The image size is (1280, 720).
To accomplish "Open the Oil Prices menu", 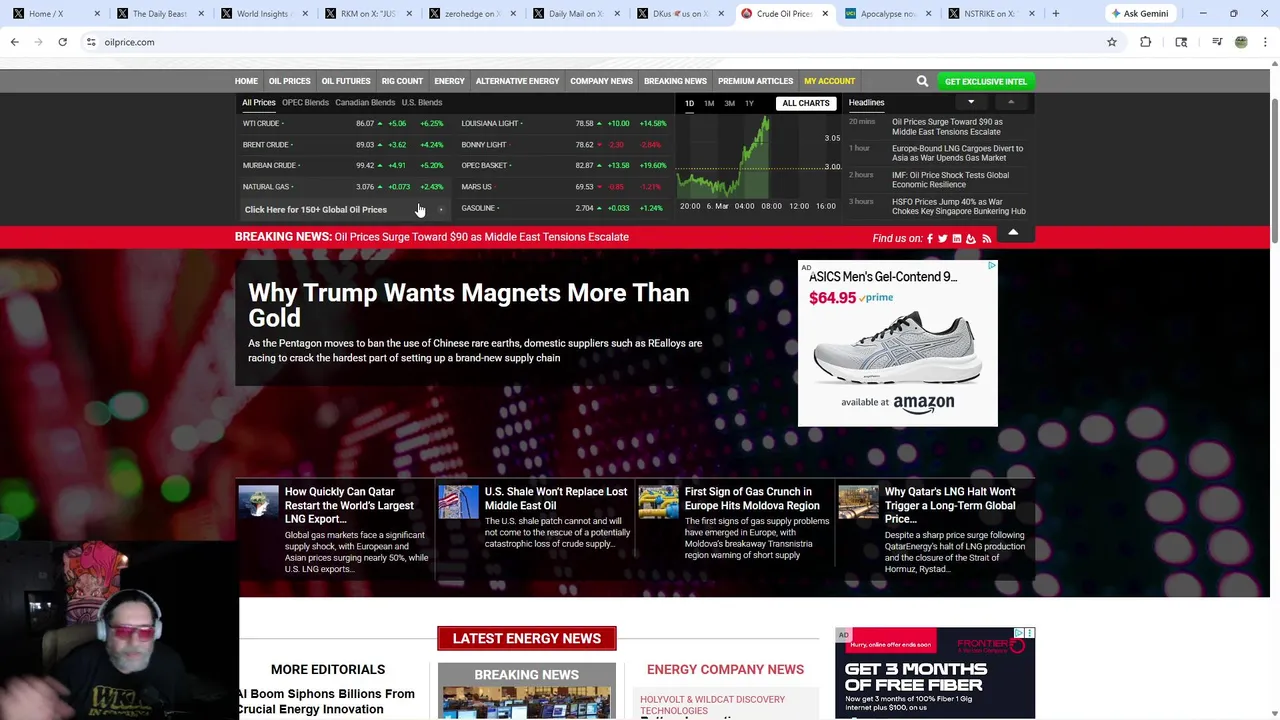I will click(x=289, y=81).
